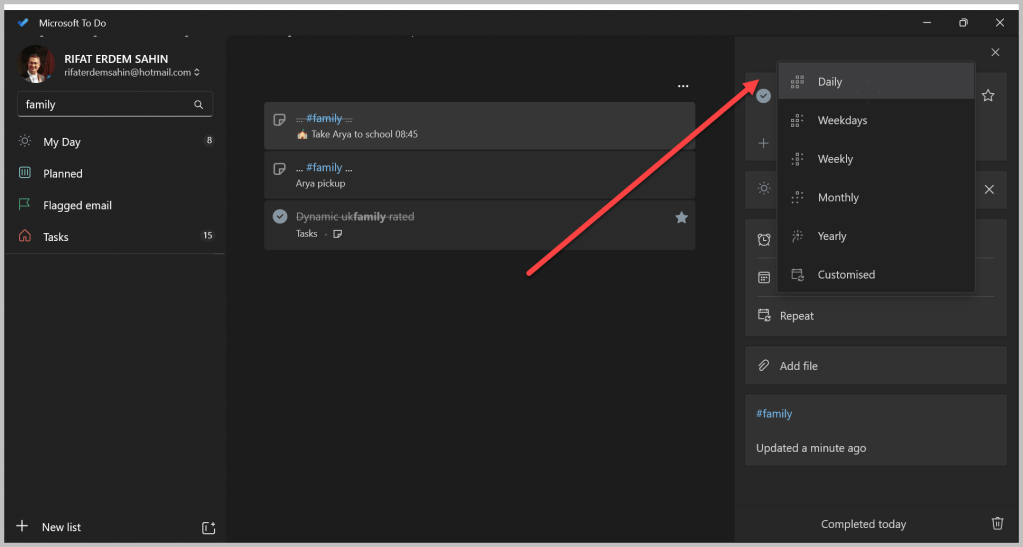Click the Repeat option in details
The image size is (1023, 547).
876,316
